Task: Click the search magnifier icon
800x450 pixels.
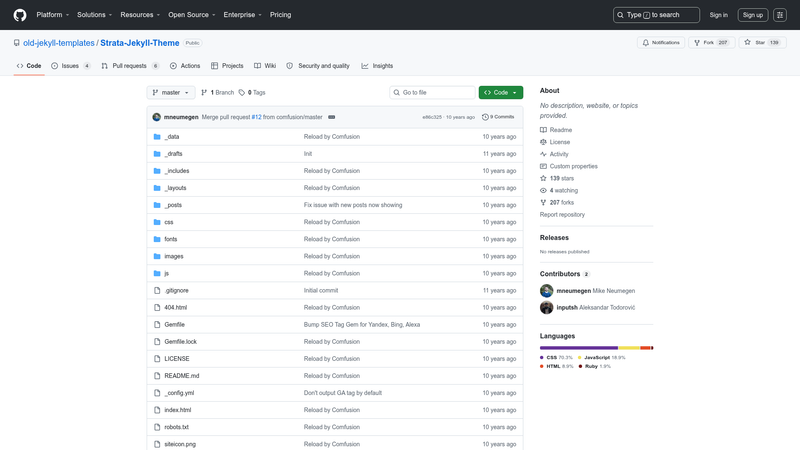Action: (x=620, y=15)
